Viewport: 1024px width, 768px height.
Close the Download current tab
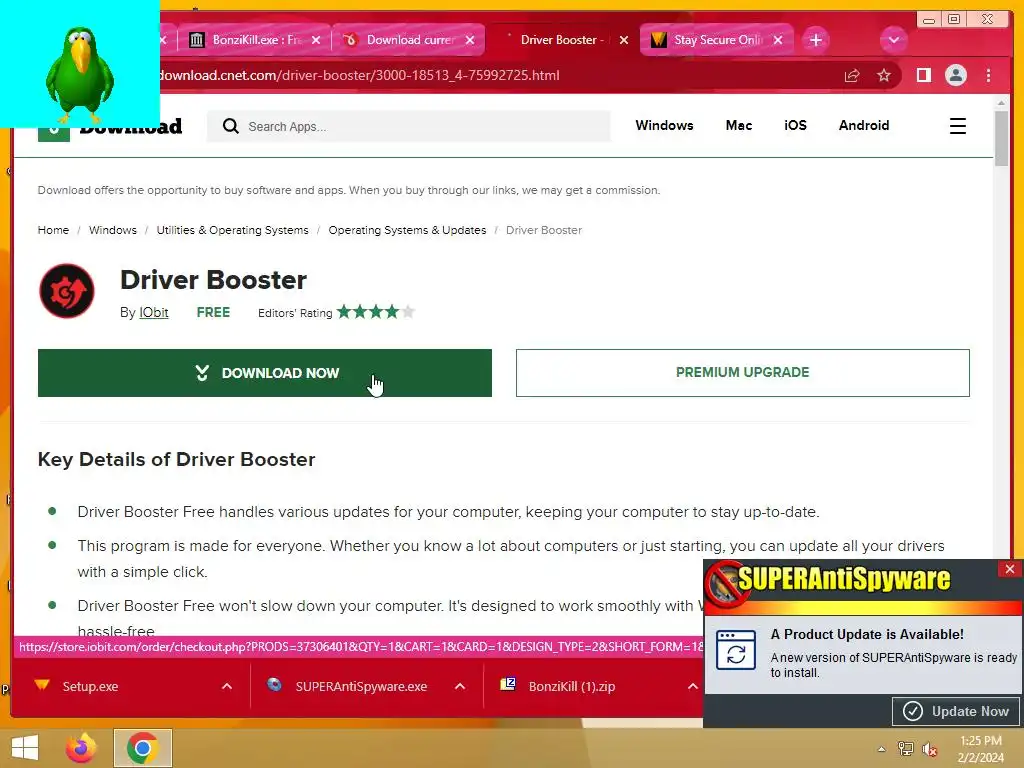click(470, 40)
